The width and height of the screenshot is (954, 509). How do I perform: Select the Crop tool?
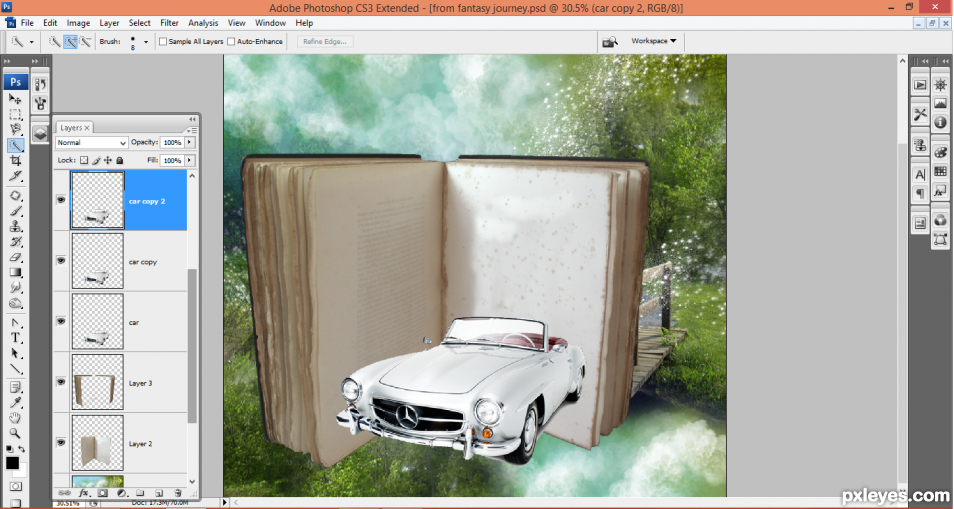[x=15, y=161]
